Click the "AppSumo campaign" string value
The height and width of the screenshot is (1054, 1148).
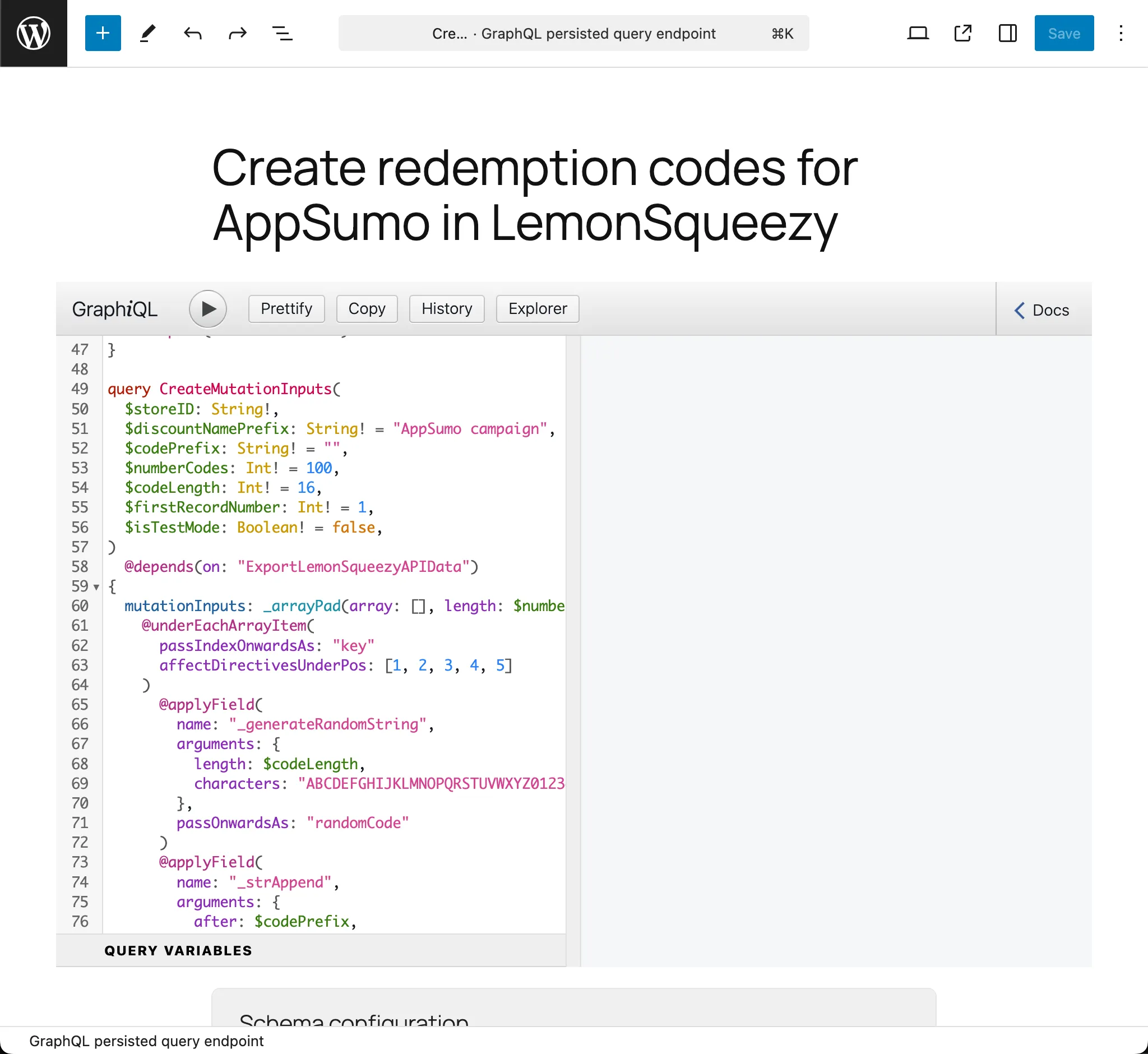[x=470, y=429]
